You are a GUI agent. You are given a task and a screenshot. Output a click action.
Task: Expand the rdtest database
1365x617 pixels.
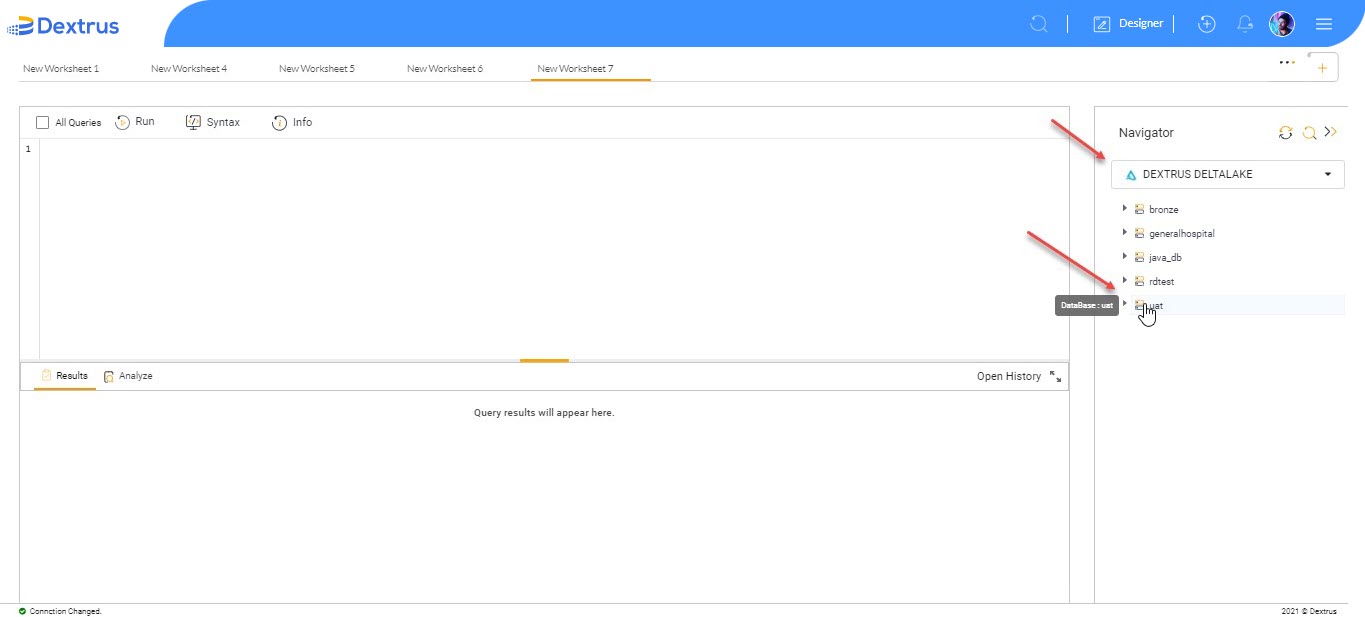(x=1125, y=280)
